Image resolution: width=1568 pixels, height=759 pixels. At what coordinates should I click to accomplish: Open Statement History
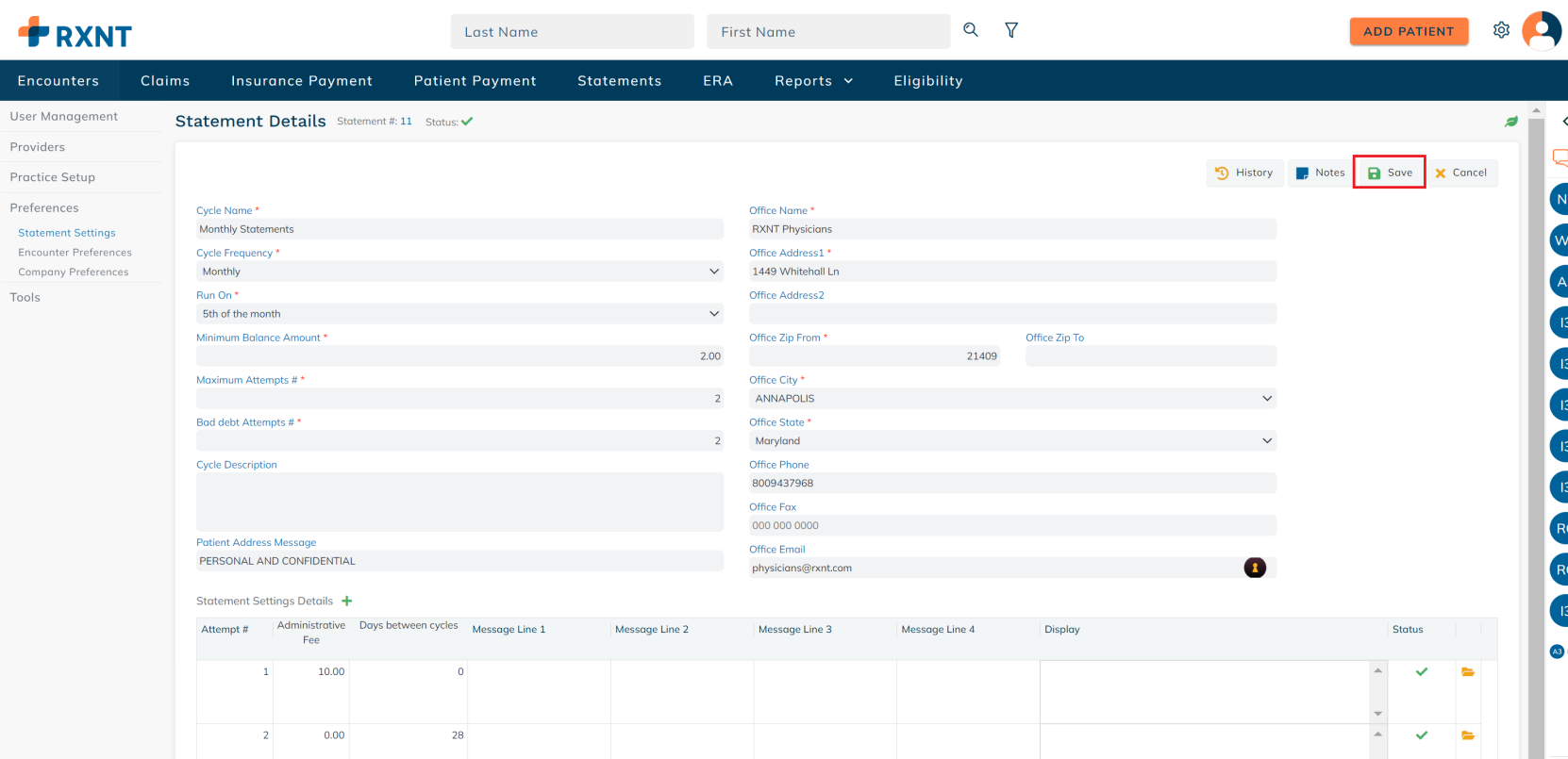click(1244, 173)
